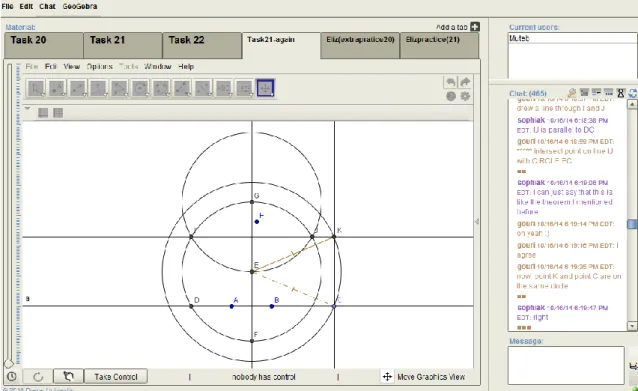Select the Slider tool (a=2 icon)
The image size is (638, 391).
tap(244, 88)
